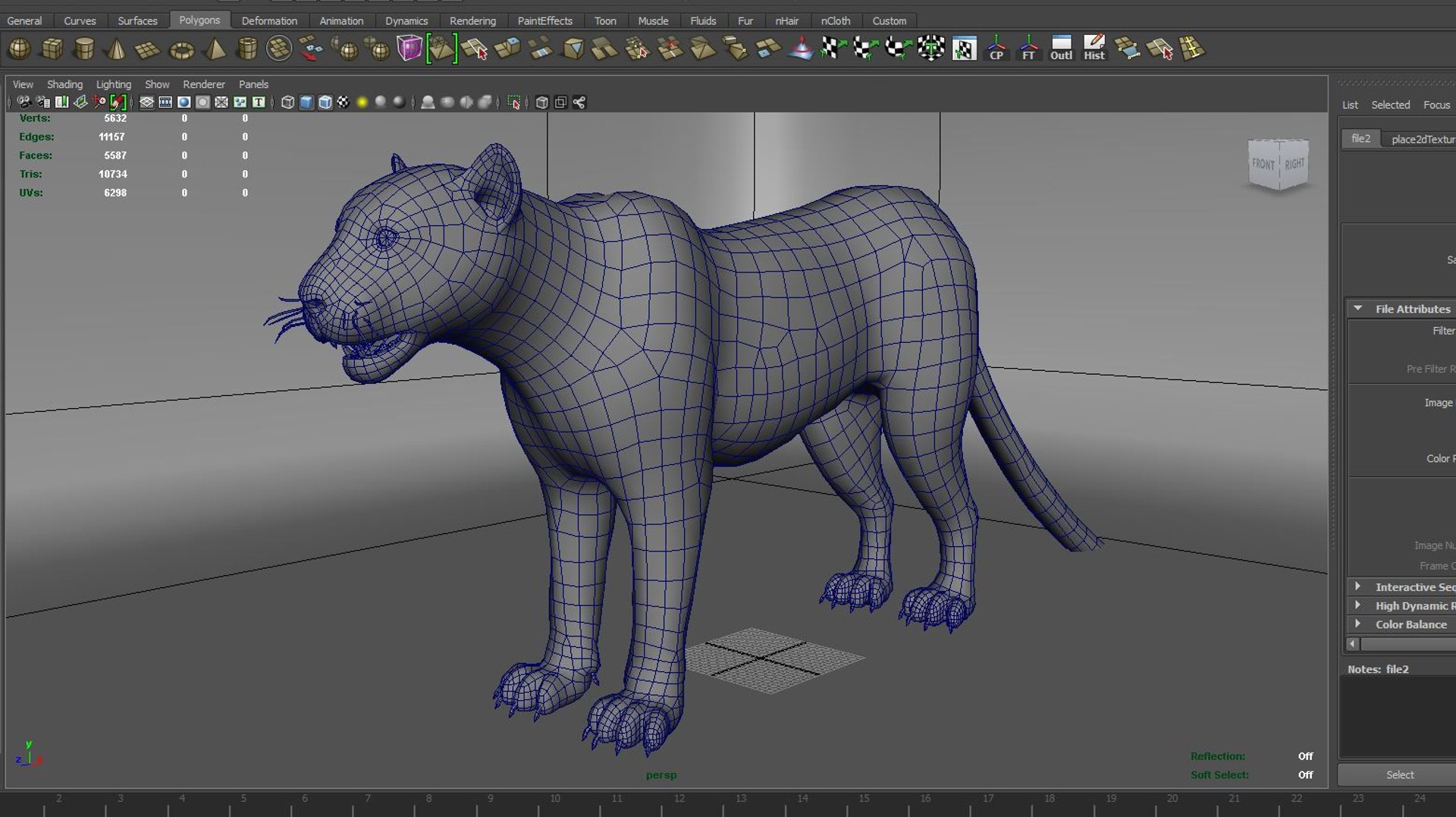Image resolution: width=1456 pixels, height=817 pixels.
Task: Expand the Interactive Sequence section
Action: (1357, 586)
